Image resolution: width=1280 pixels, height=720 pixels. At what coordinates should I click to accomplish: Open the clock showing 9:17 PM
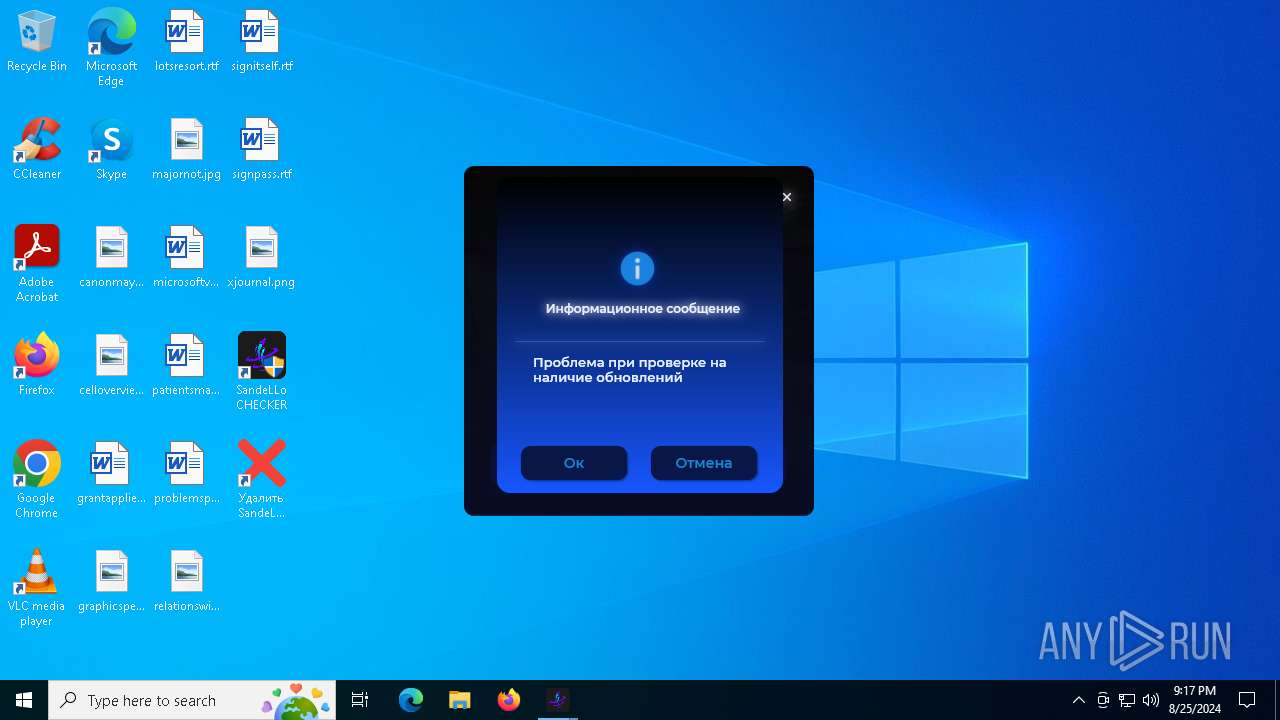pos(1195,700)
